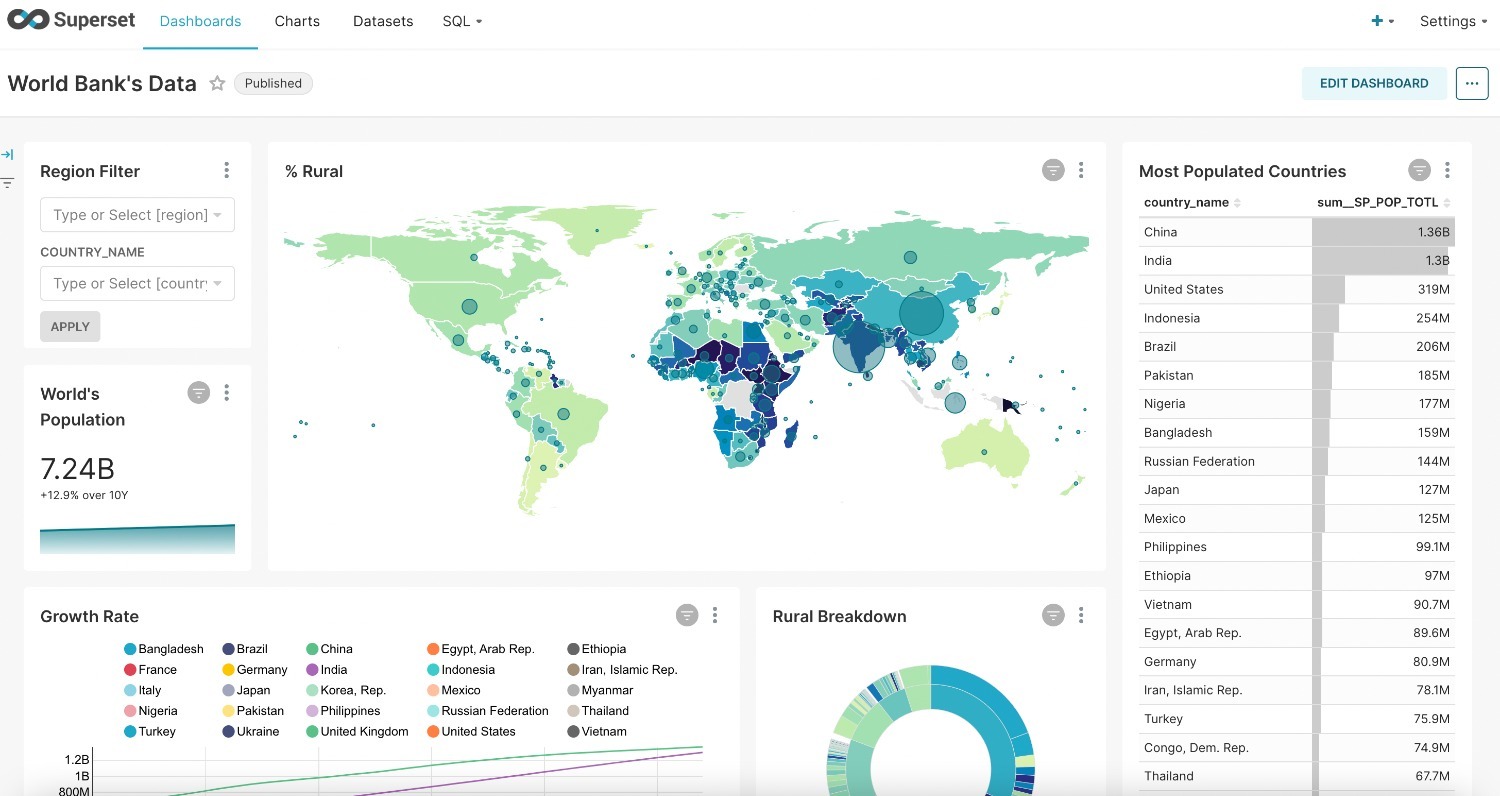1500x796 pixels.
Task: Click the Superset logo
Action: (x=71, y=20)
